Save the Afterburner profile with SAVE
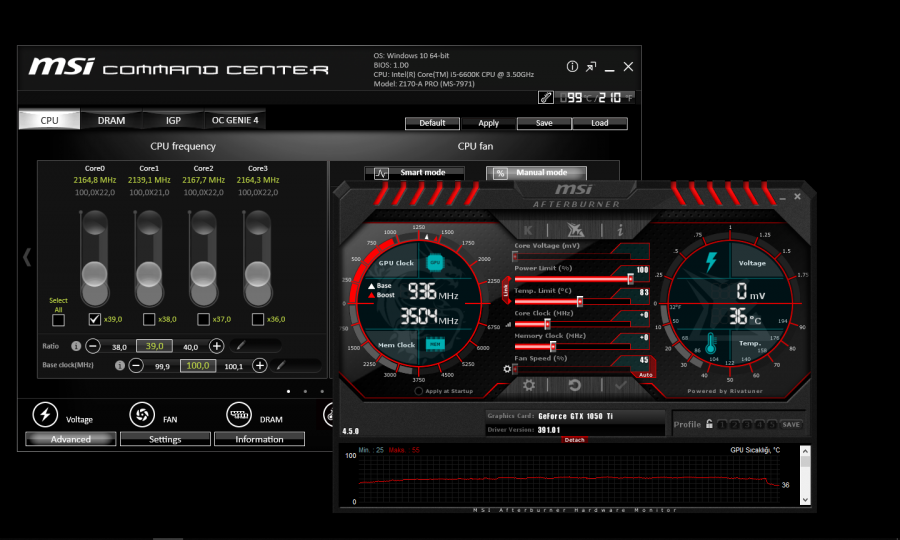 coord(791,425)
